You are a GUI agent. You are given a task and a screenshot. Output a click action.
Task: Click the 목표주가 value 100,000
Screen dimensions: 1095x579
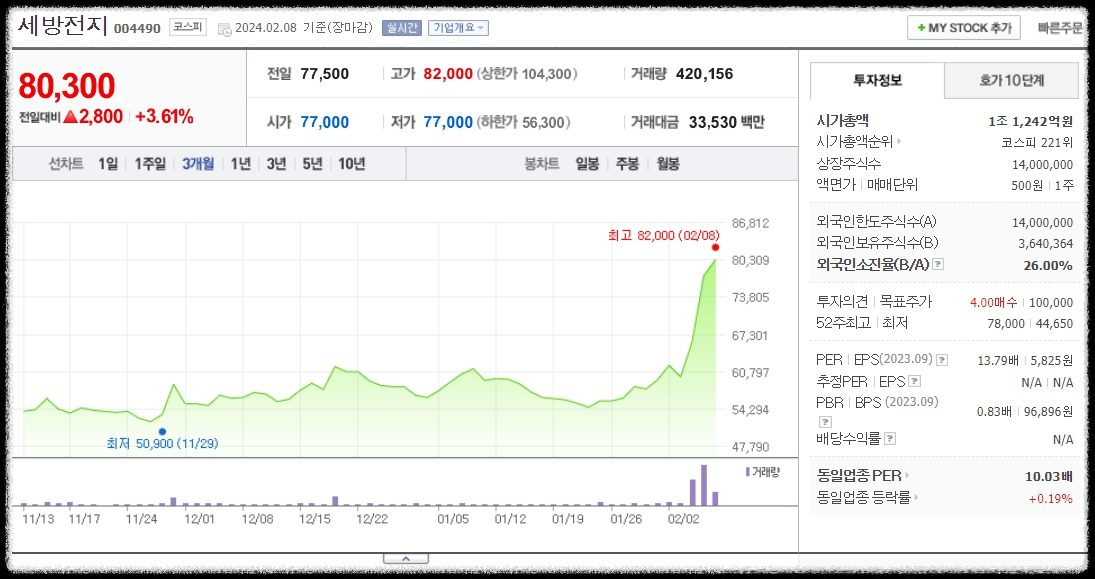[1051, 302]
